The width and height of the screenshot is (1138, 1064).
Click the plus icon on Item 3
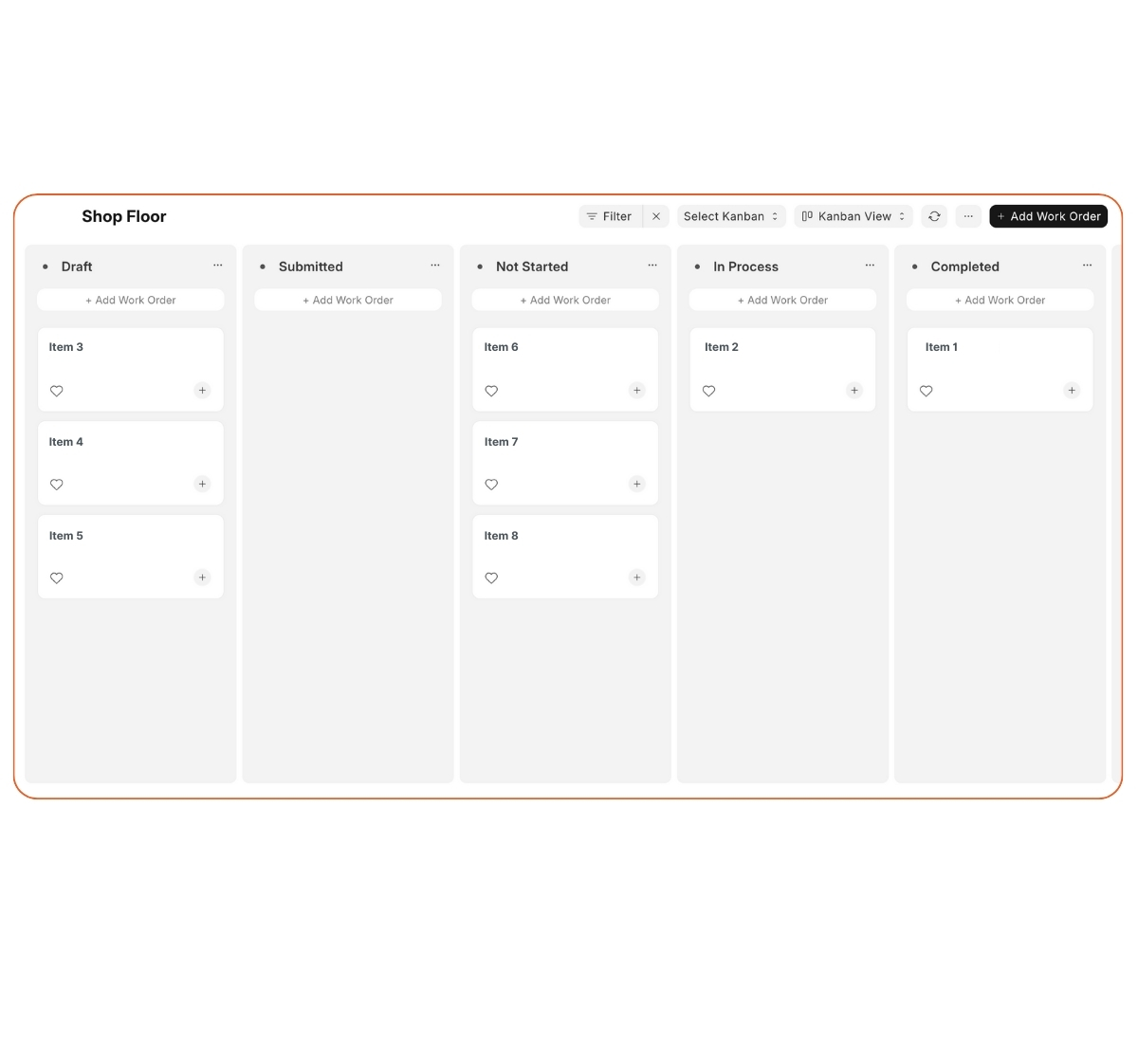click(x=202, y=390)
